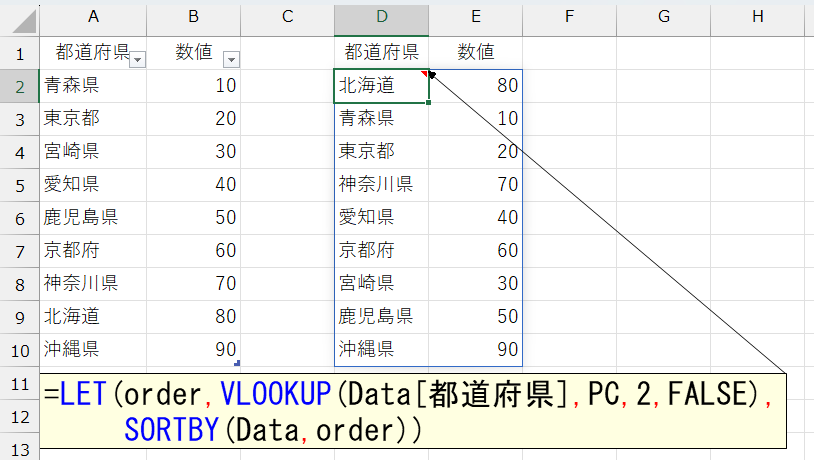The image size is (814, 460).
Task: Click cell A3 containing 東京都
Action: tap(93, 119)
